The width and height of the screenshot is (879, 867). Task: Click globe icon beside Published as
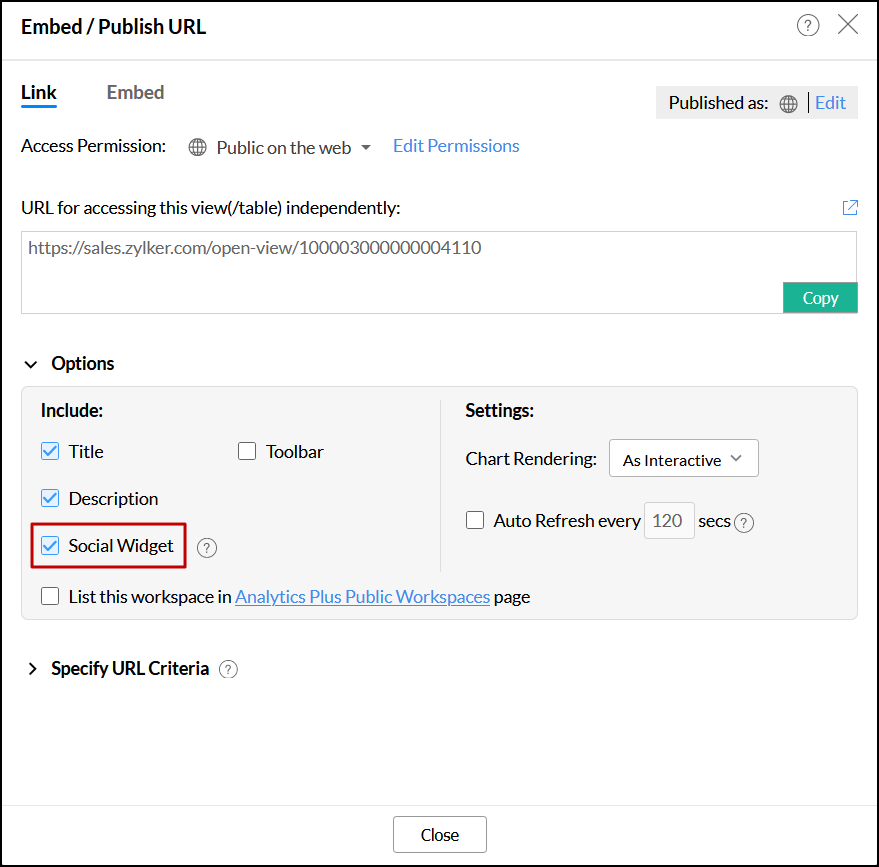789,103
